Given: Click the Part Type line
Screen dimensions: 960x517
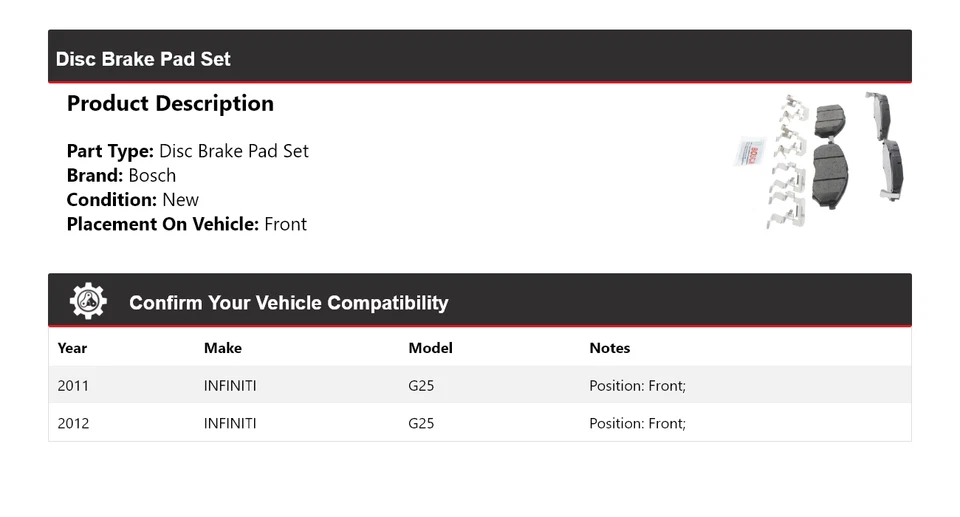Looking at the screenshot, I should 187,151.
